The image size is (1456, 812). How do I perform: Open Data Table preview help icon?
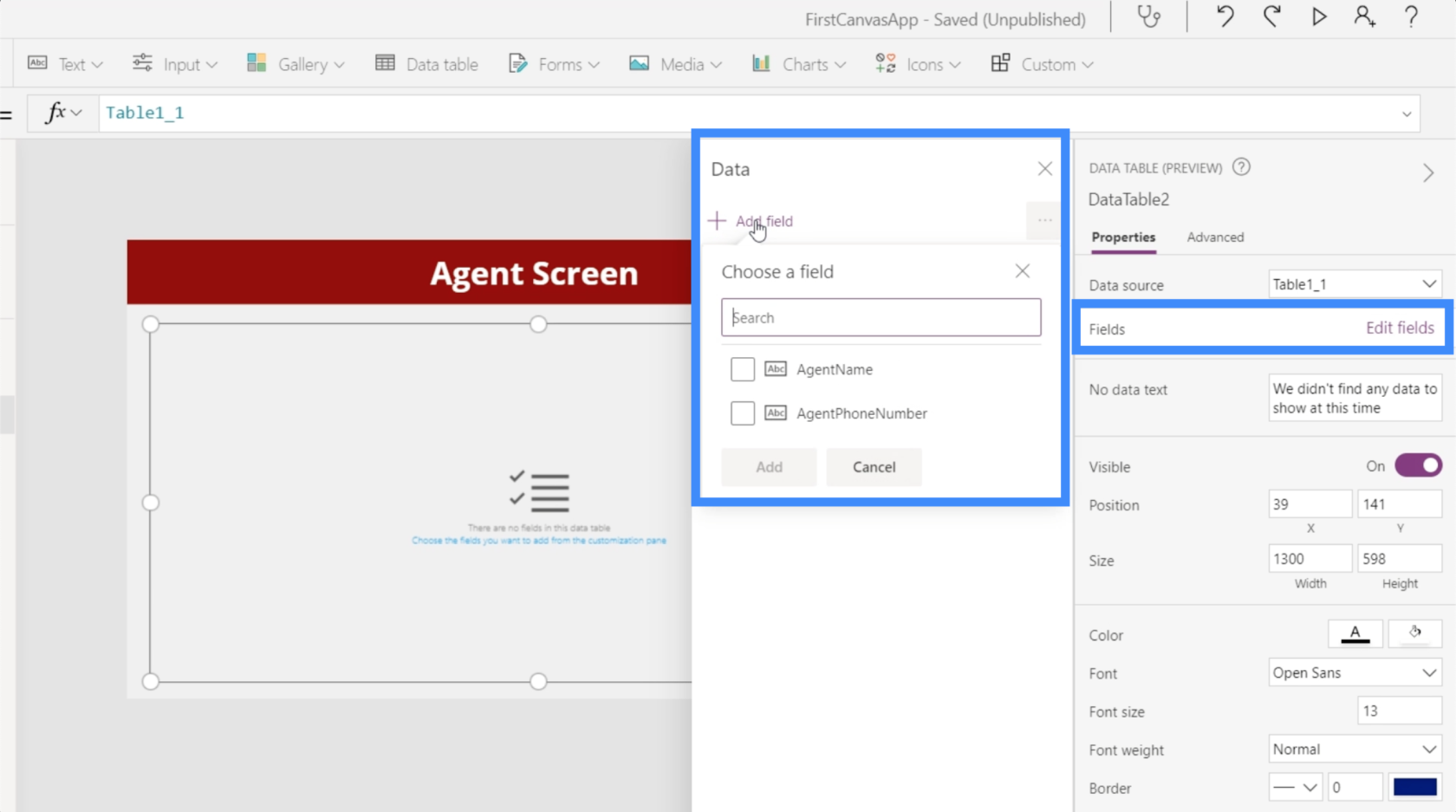tap(1241, 167)
